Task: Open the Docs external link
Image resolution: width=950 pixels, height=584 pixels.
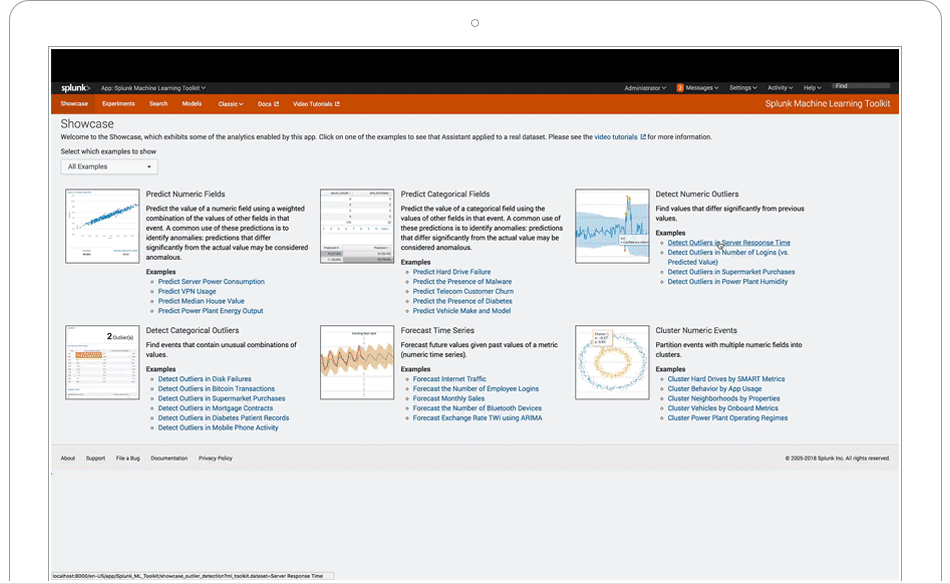Action: tap(268, 104)
